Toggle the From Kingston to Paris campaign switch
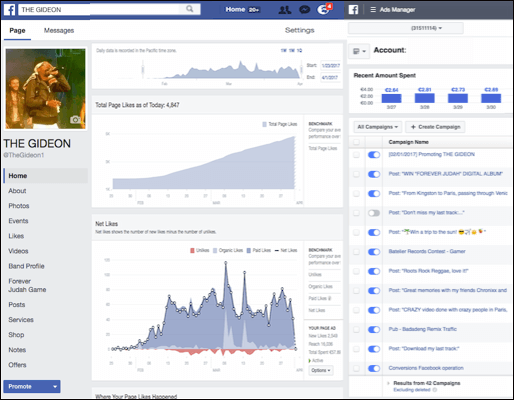Viewport: 514px width, 400px height. (374, 194)
